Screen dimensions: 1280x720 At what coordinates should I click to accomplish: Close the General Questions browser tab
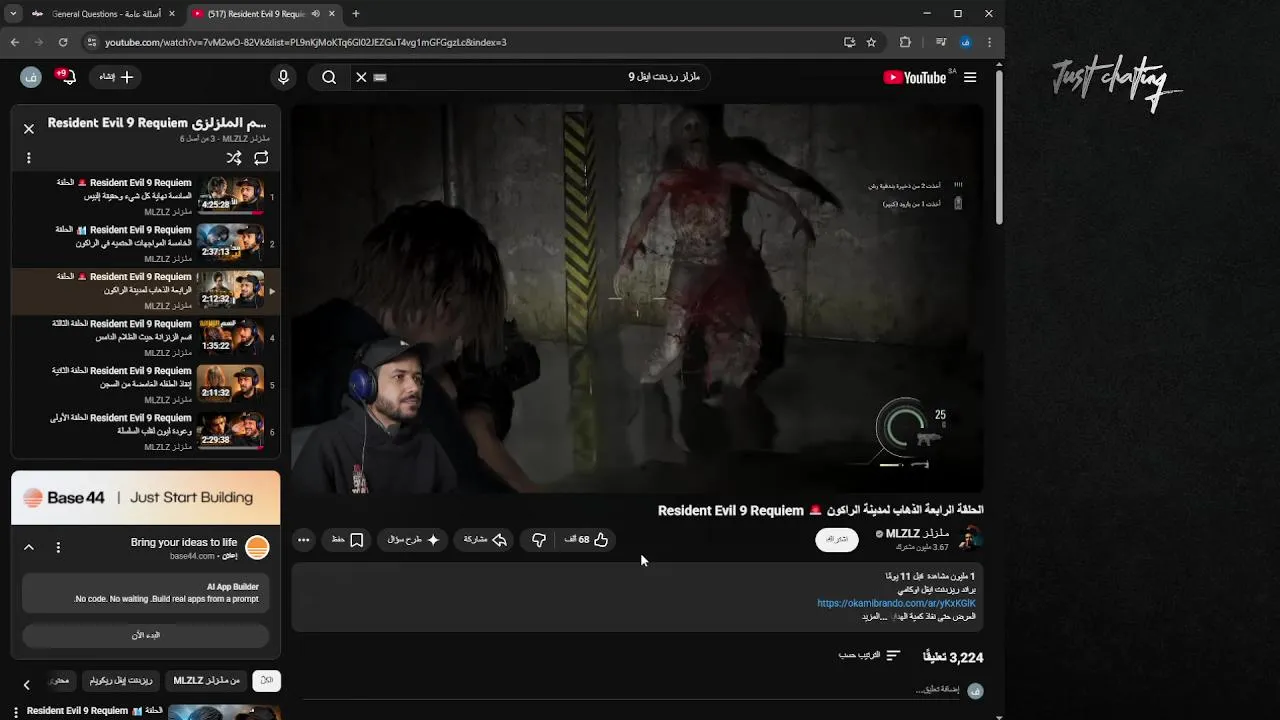pos(171,14)
